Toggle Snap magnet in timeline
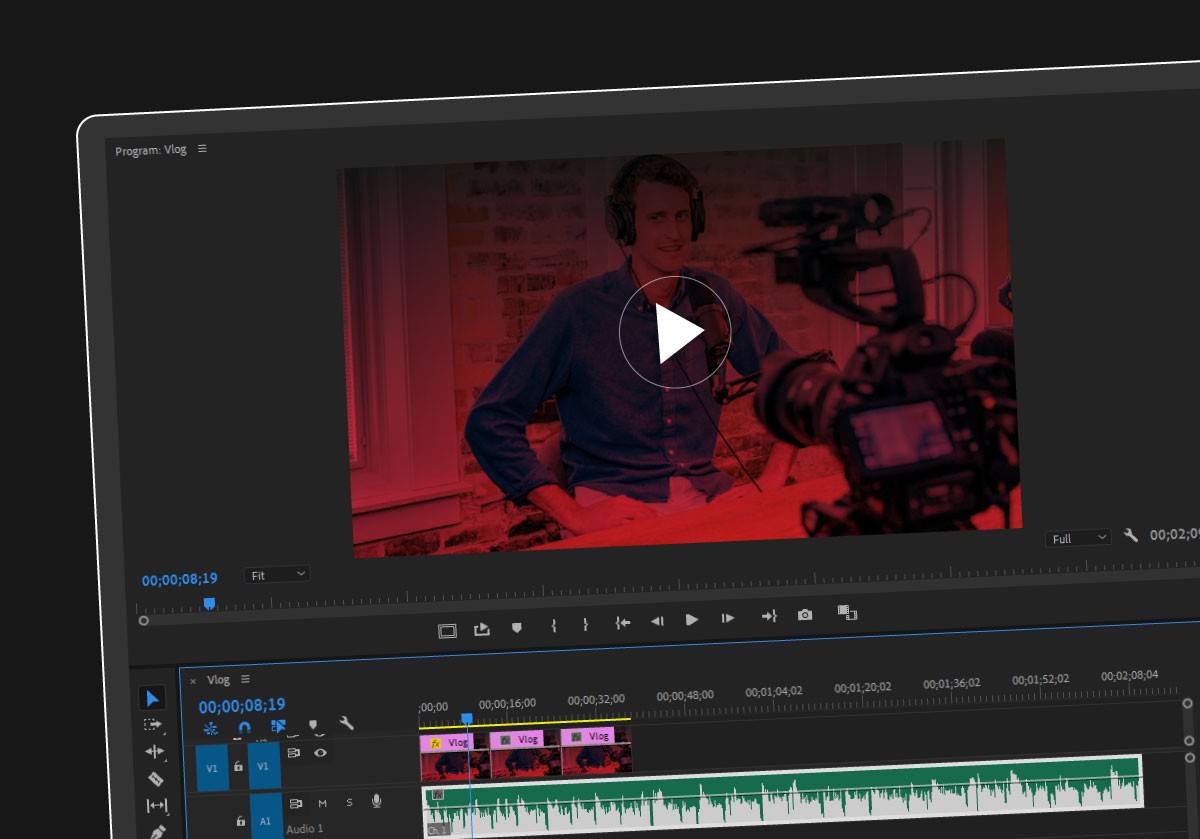The height and width of the screenshot is (839, 1200). (245, 727)
